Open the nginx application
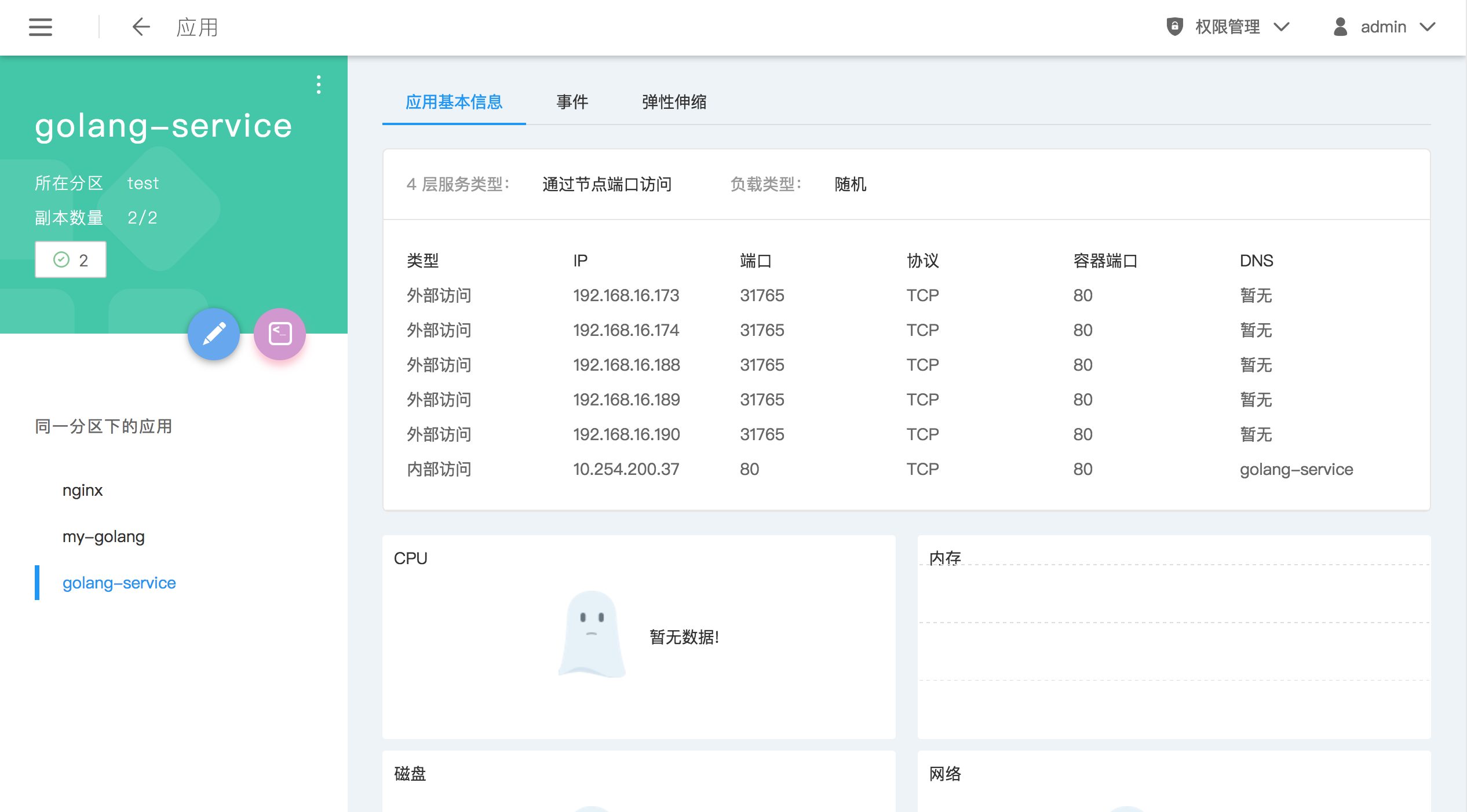 (x=82, y=491)
